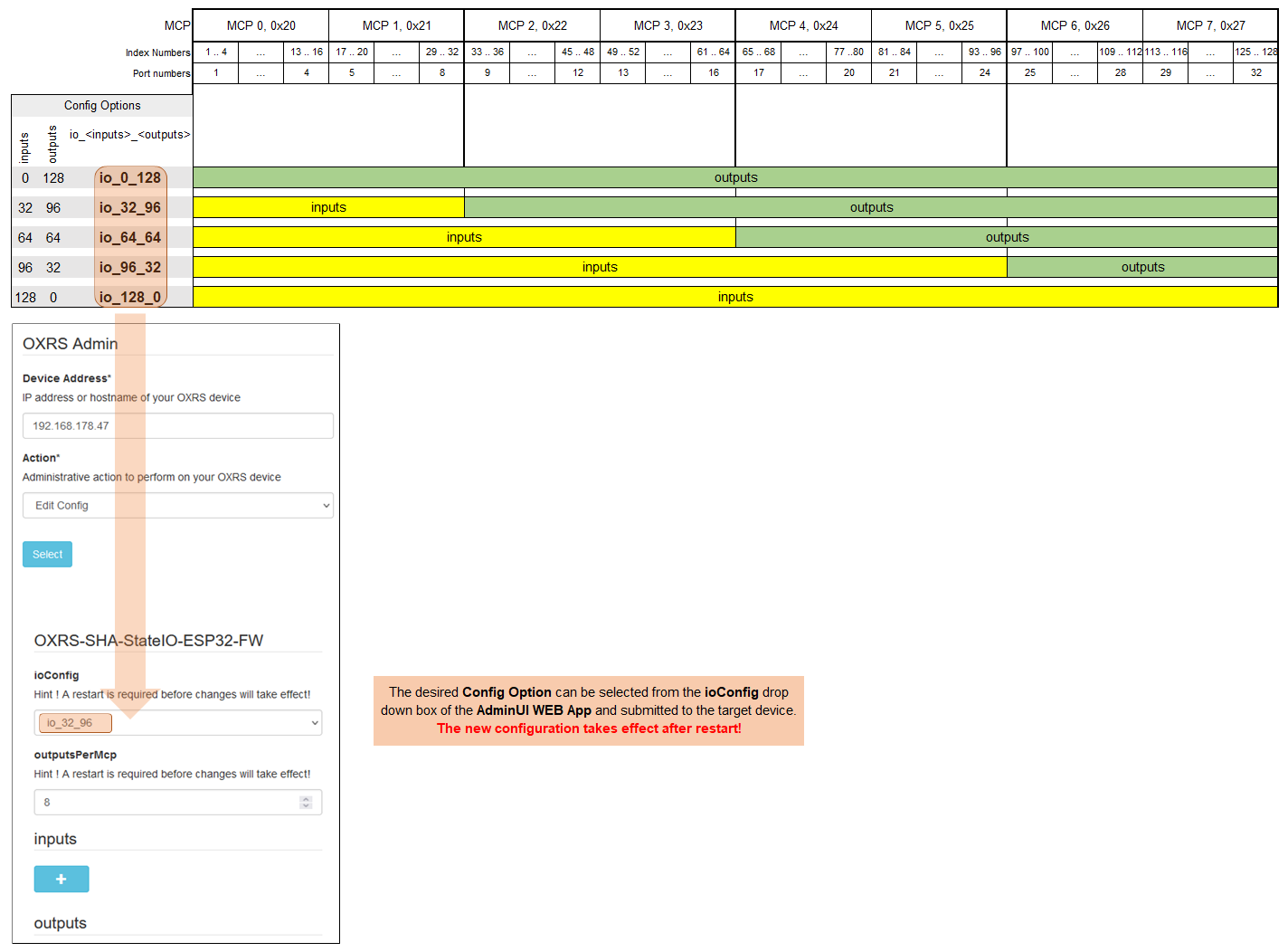Click the MCP 6, 0x26 header cell
The height and width of the screenshot is (952, 1288).
point(1075,25)
